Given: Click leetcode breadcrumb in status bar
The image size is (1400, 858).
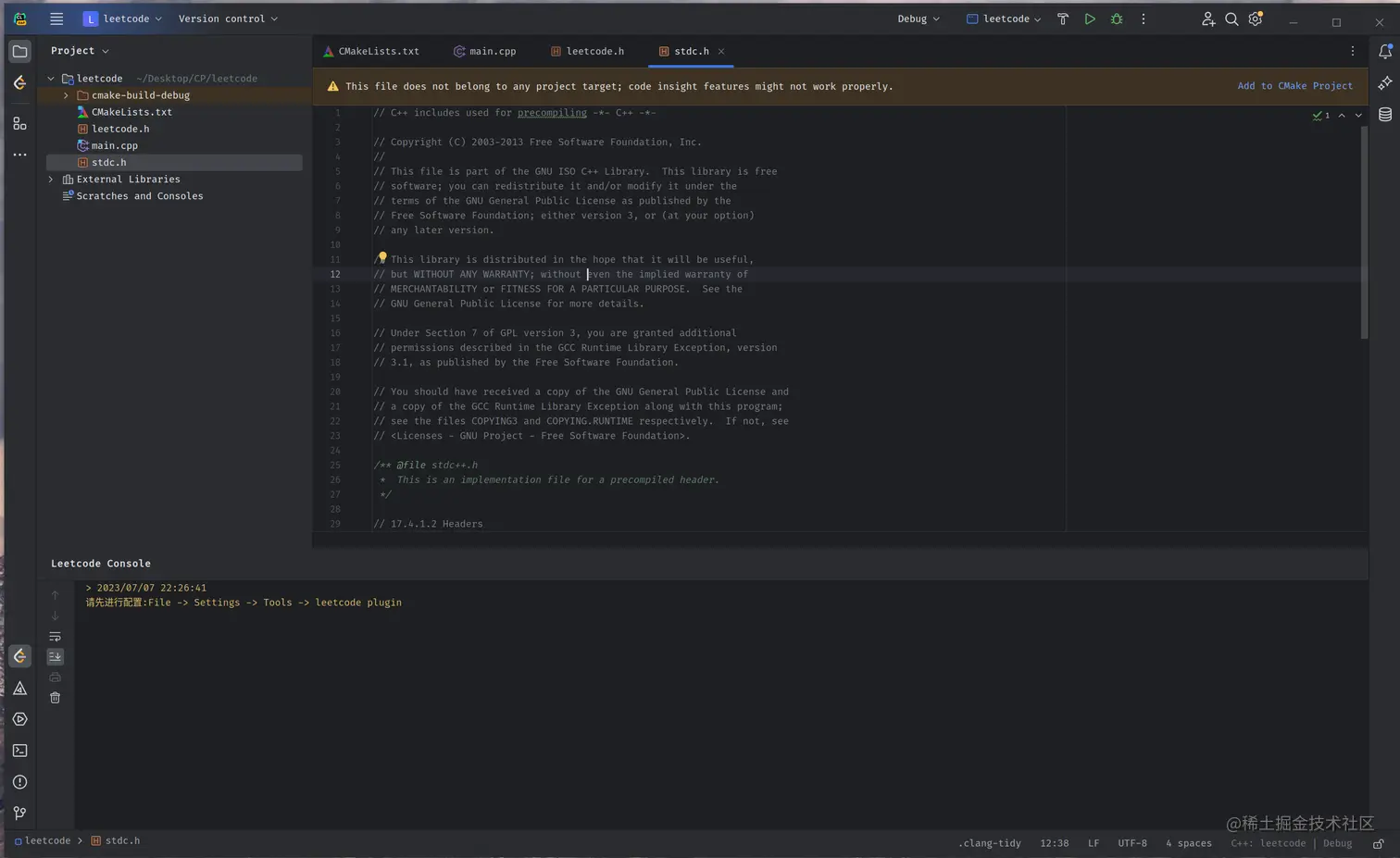Looking at the screenshot, I should tap(43, 841).
